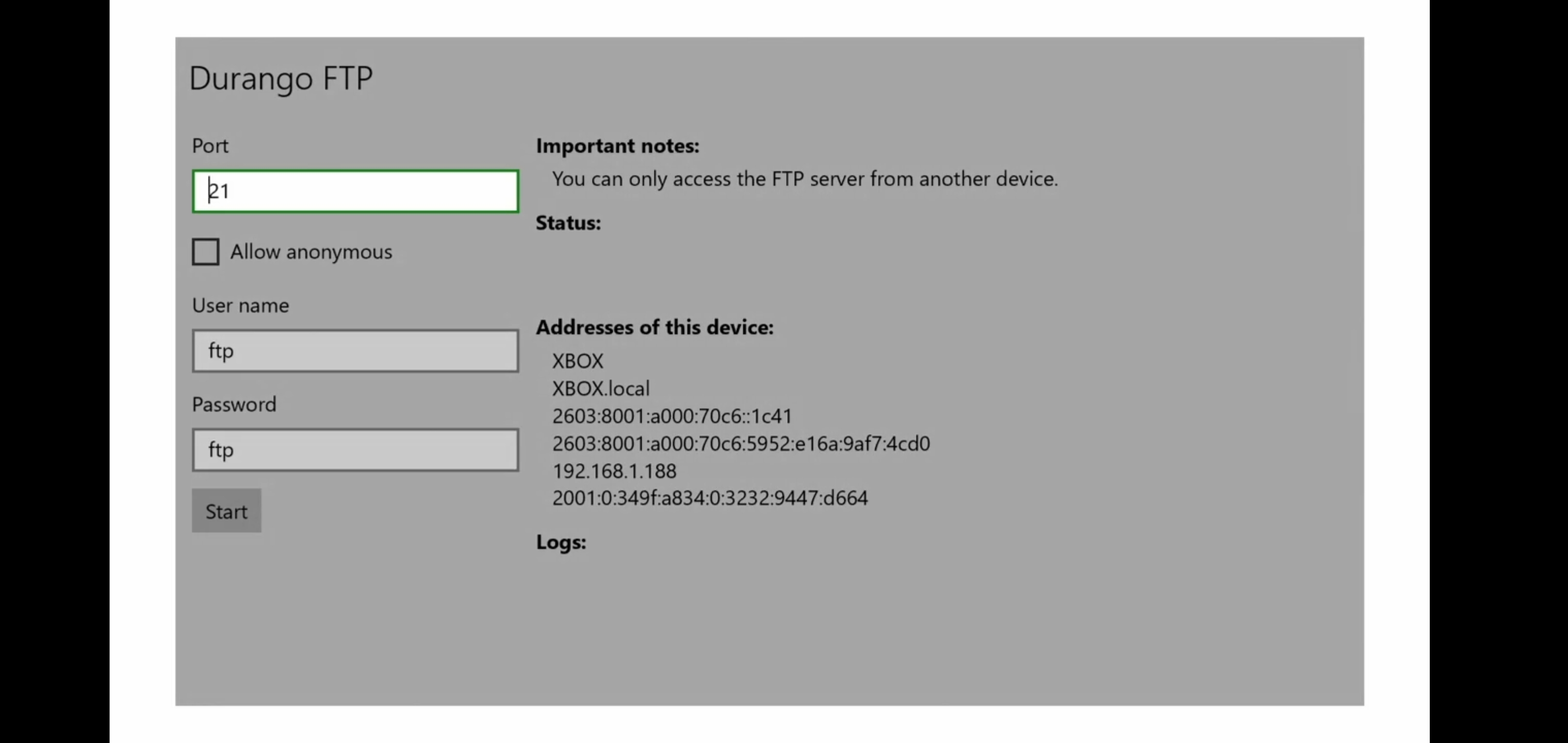Click the address ending in 4cd0

point(741,443)
